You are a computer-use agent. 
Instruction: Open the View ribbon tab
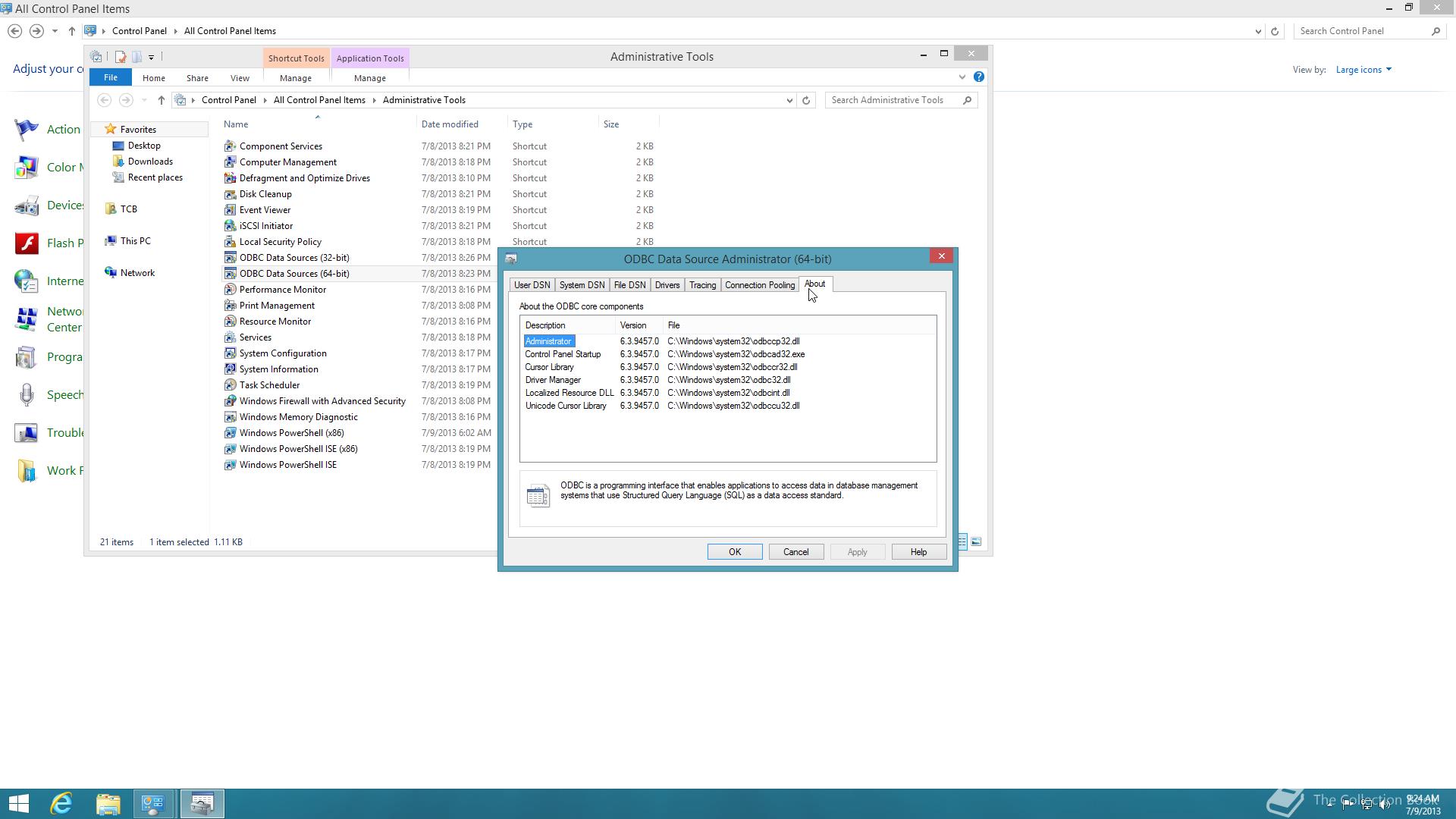[240, 78]
